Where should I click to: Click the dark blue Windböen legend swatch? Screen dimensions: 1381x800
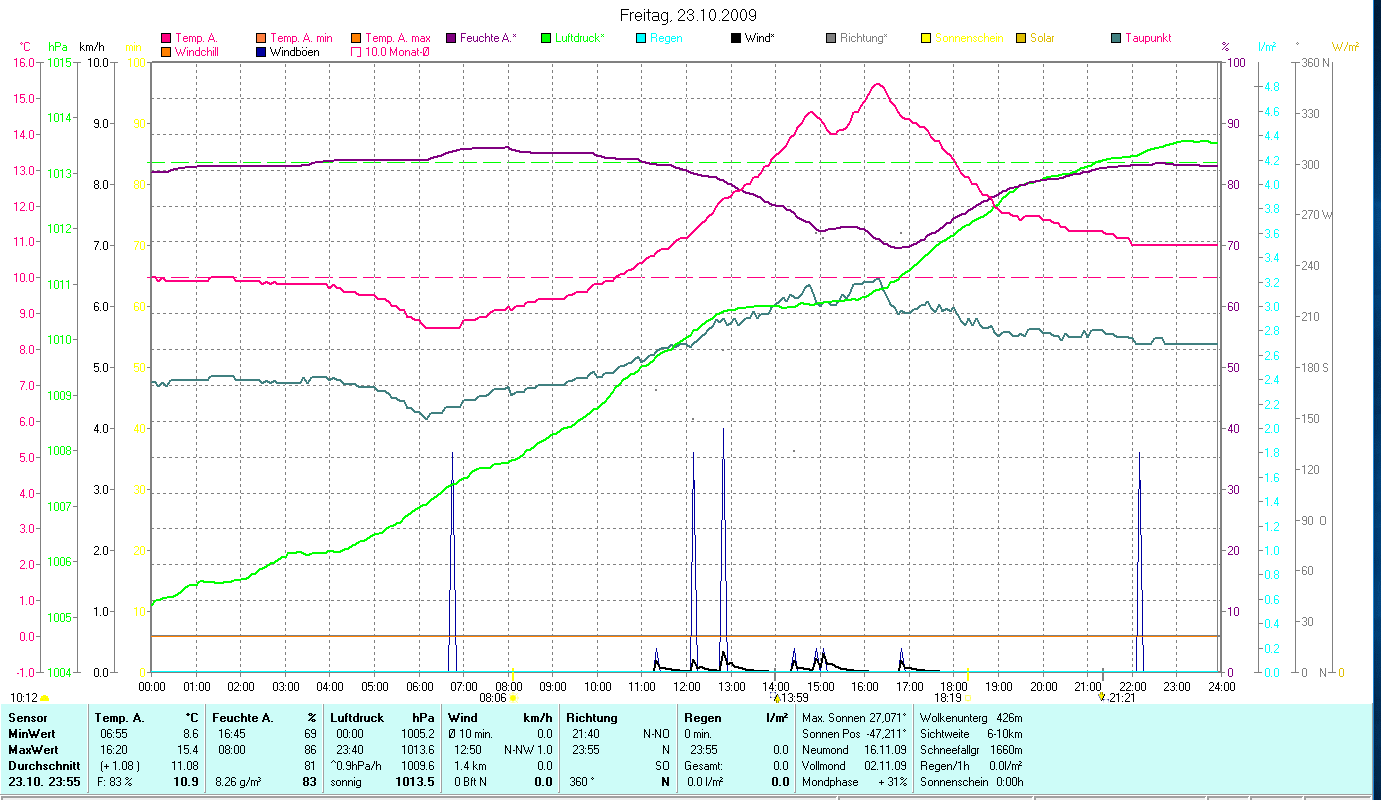tap(261, 52)
